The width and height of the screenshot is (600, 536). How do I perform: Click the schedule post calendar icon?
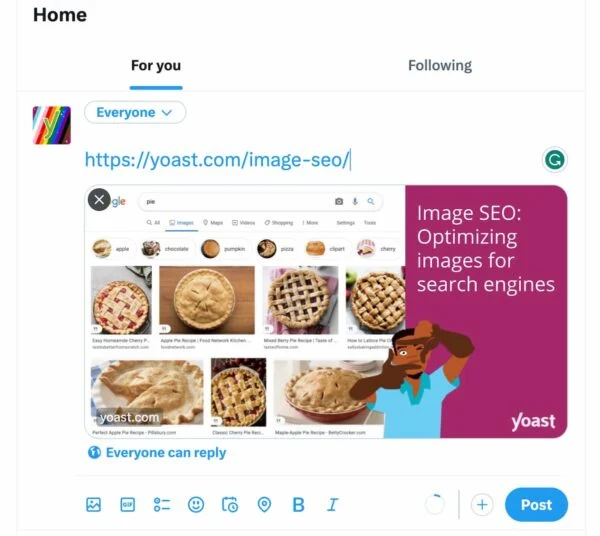230,505
